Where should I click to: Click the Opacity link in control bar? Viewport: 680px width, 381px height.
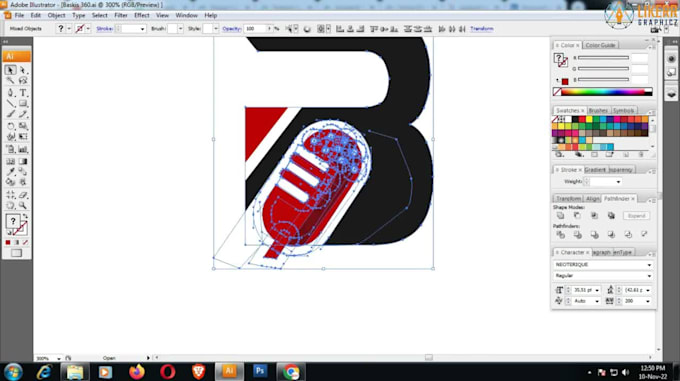tap(232, 29)
